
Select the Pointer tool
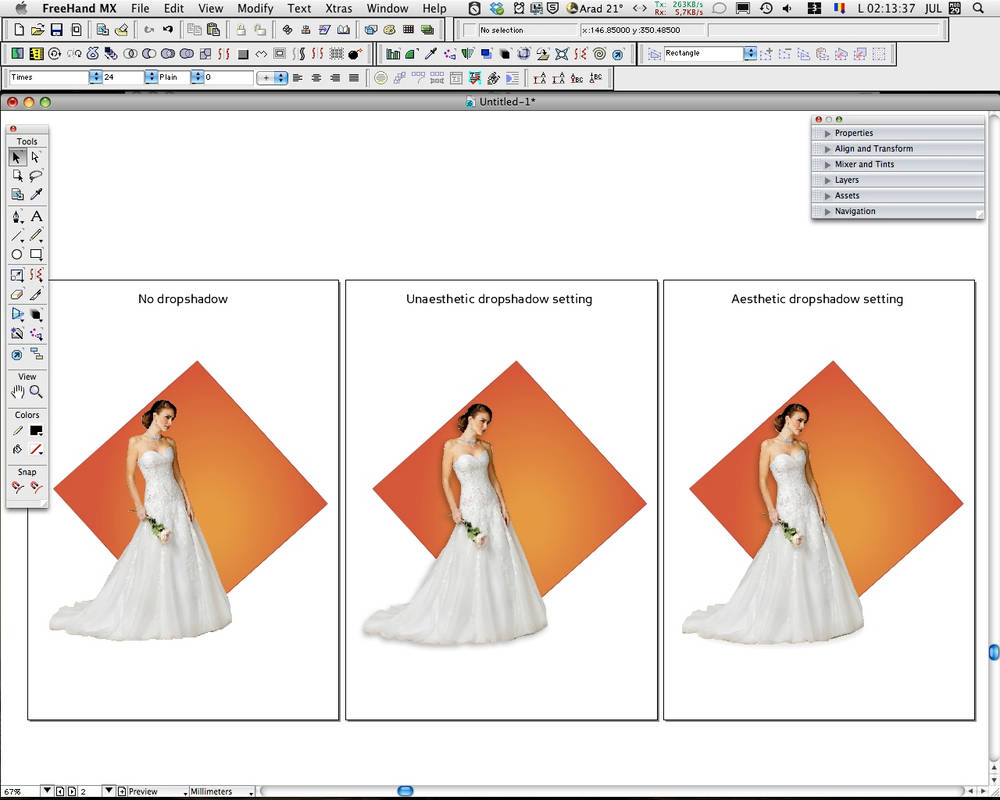tap(16, 158)
